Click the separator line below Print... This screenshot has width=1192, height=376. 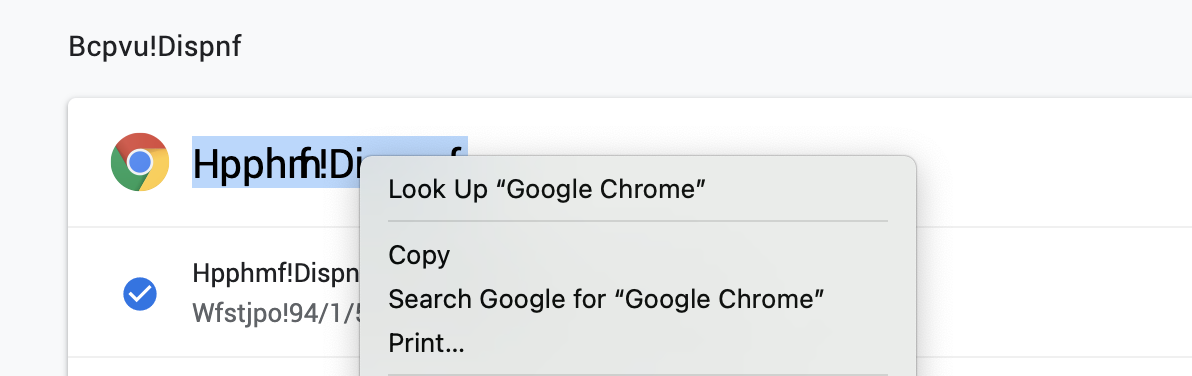pyautogui.click(x=638, y=374)
